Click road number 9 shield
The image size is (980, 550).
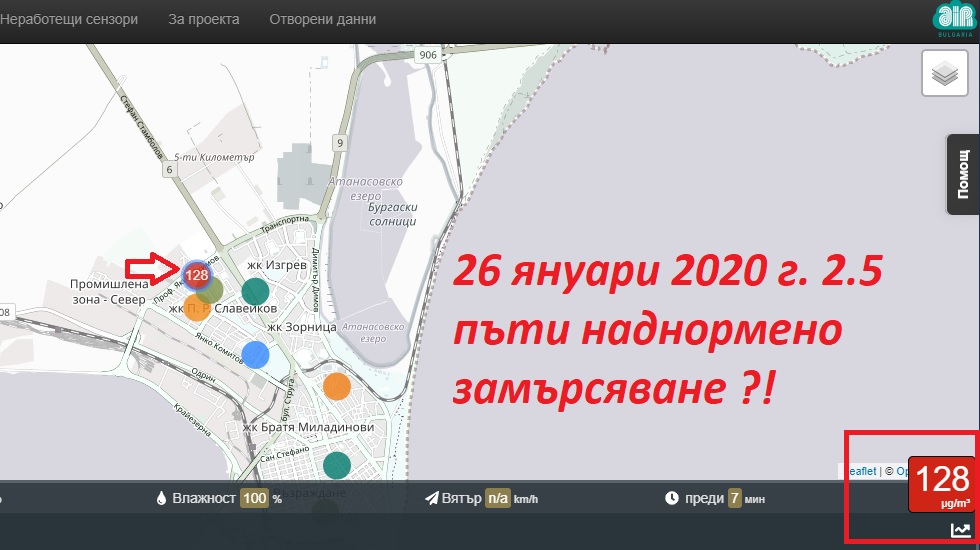pos(340,143)
